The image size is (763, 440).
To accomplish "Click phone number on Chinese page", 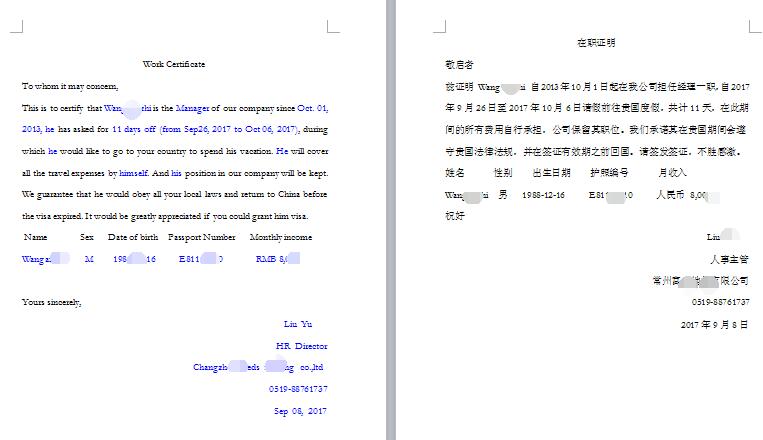I will point(720,302).
